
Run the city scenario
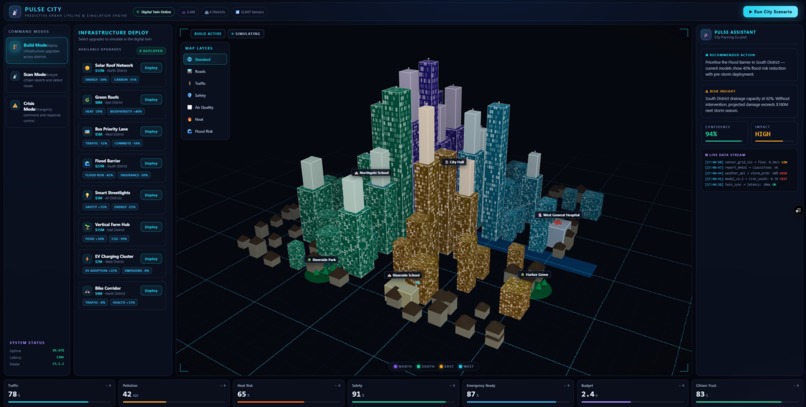click(770, 11)
